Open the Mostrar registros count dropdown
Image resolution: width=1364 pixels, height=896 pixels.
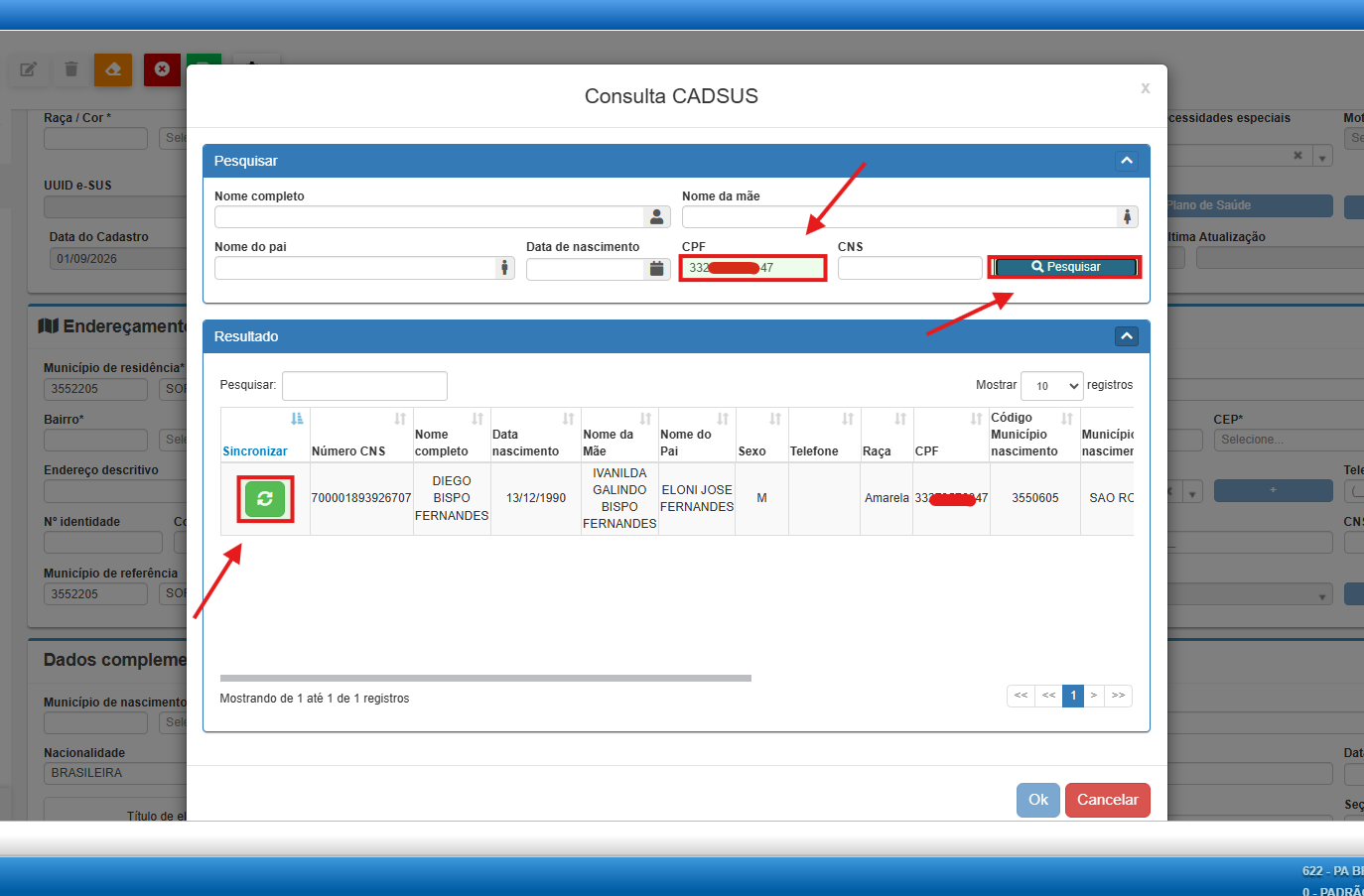pyautogui.click(x=1052, y=386)
